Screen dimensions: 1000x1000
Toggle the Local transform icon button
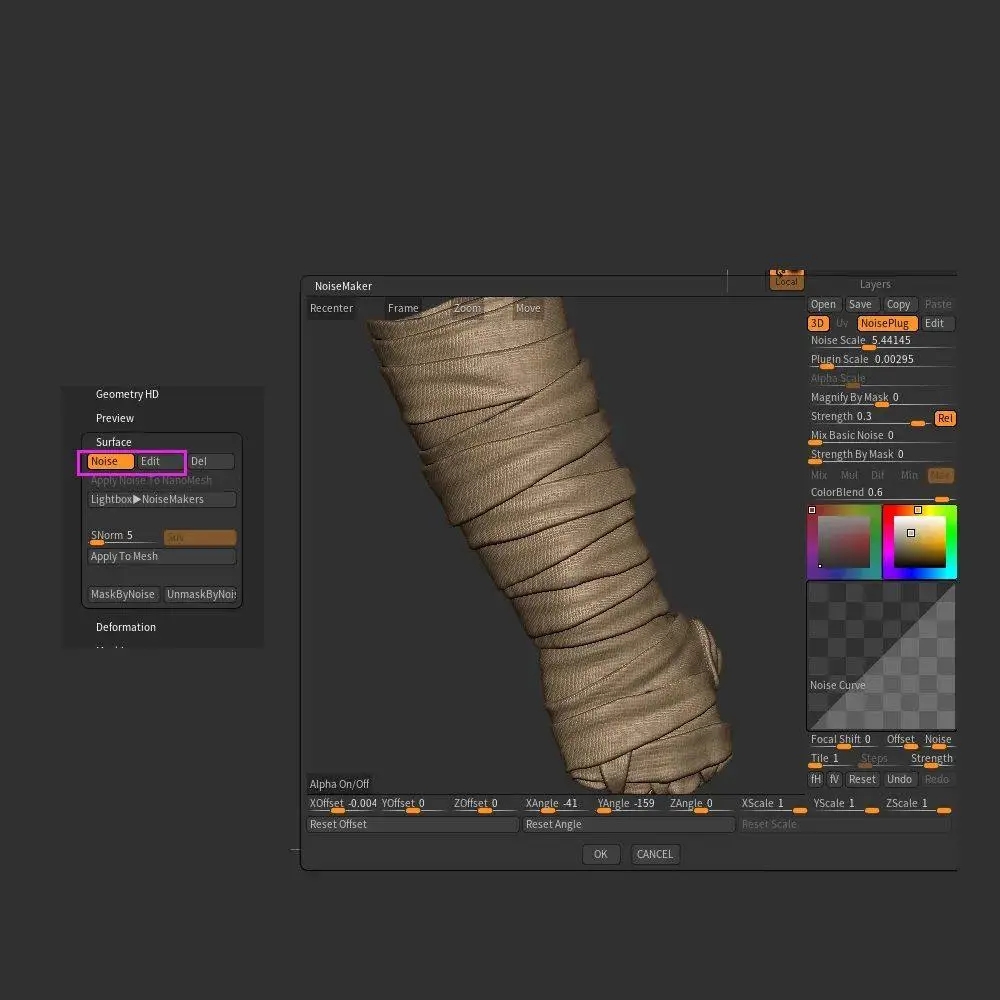point(786,279)
